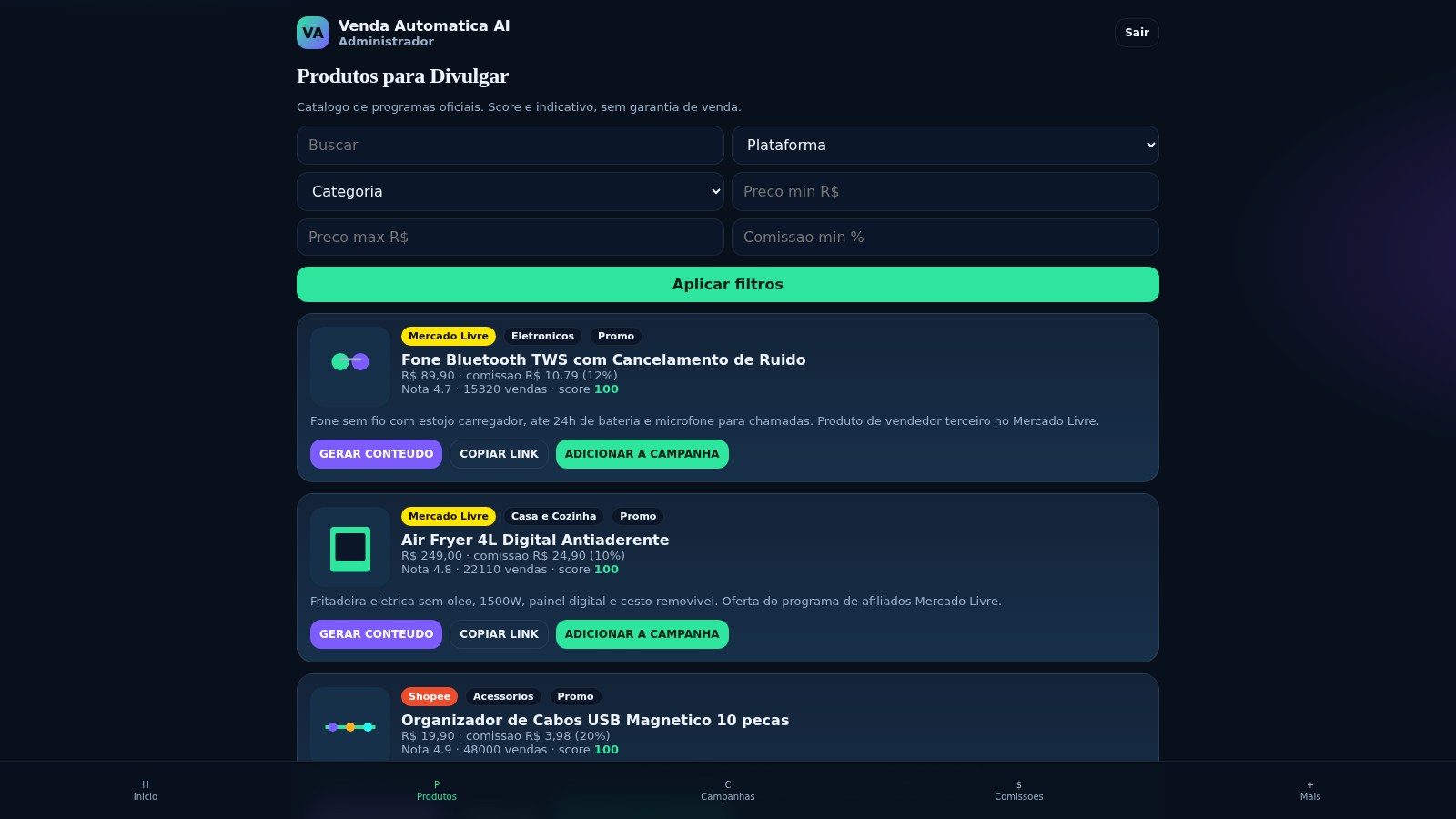Copy link for Fone Bluetooth TWS

click(499, 454)
